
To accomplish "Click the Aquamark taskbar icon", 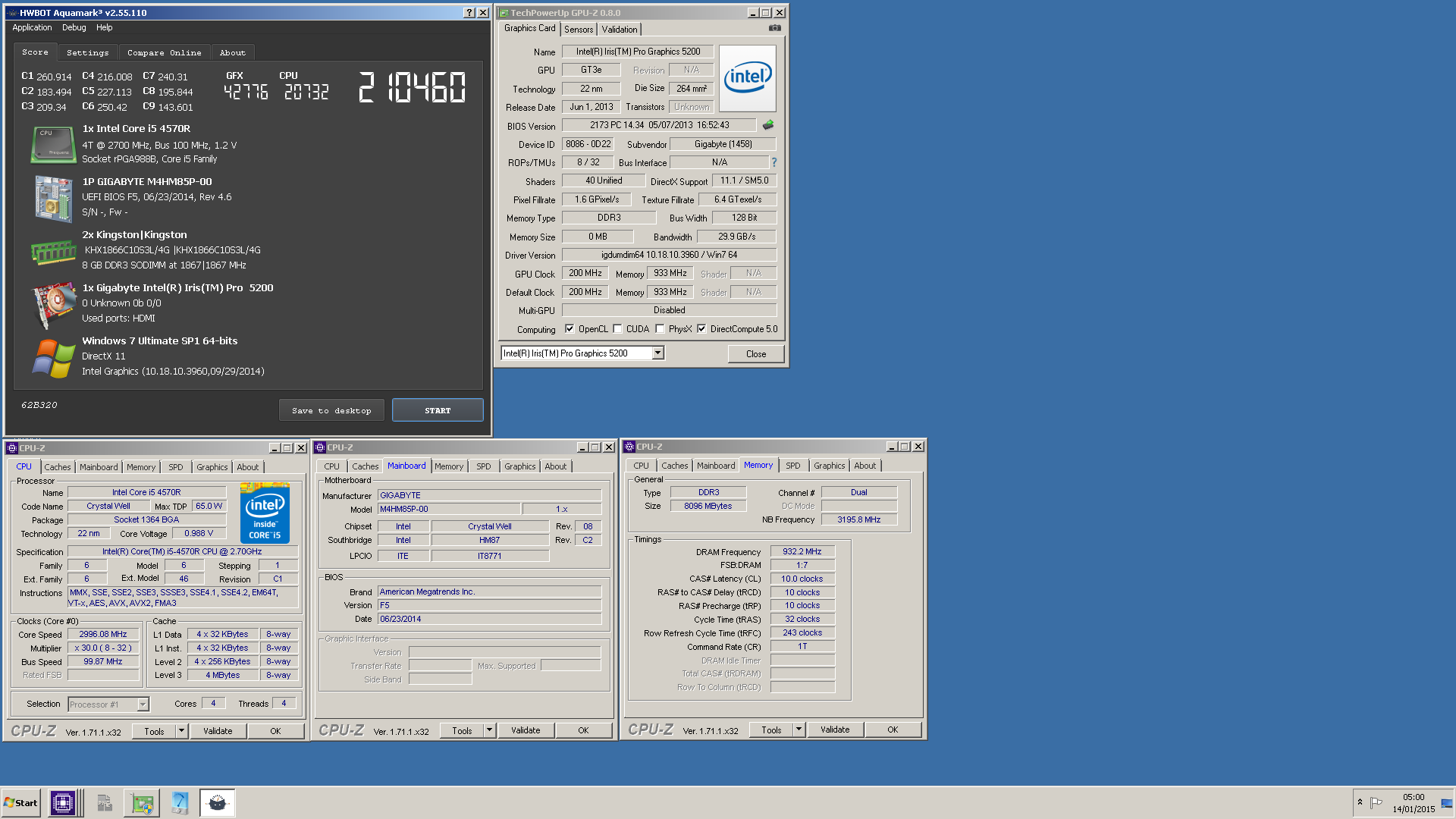I will coord(218,803).
